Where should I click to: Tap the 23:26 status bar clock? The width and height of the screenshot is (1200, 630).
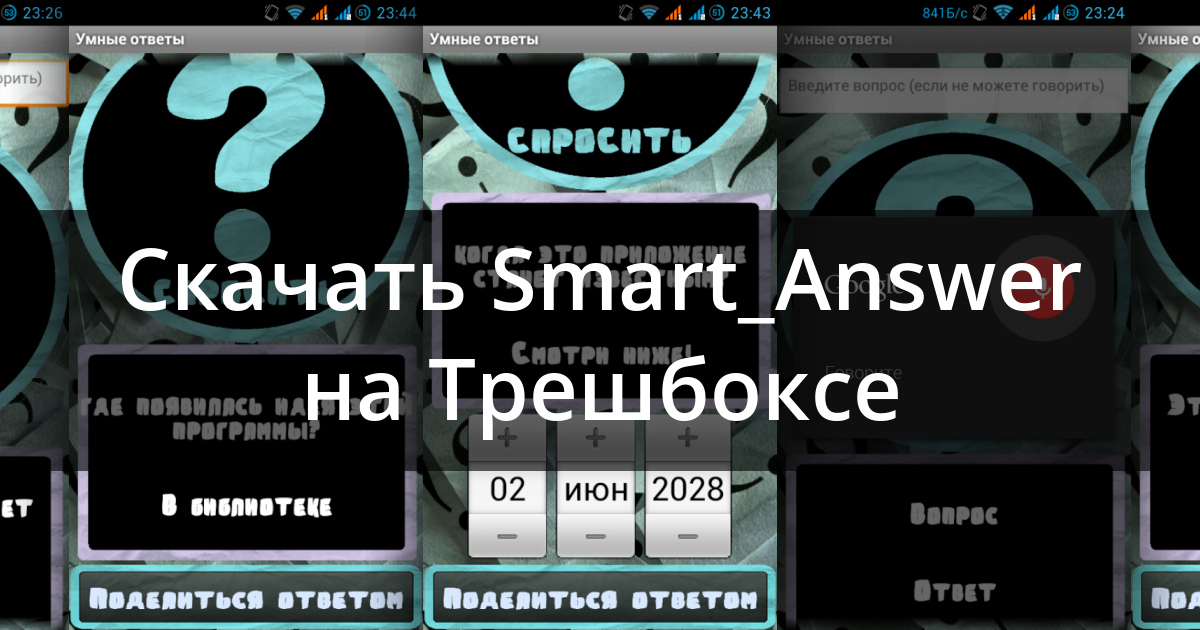coord(41,13)
